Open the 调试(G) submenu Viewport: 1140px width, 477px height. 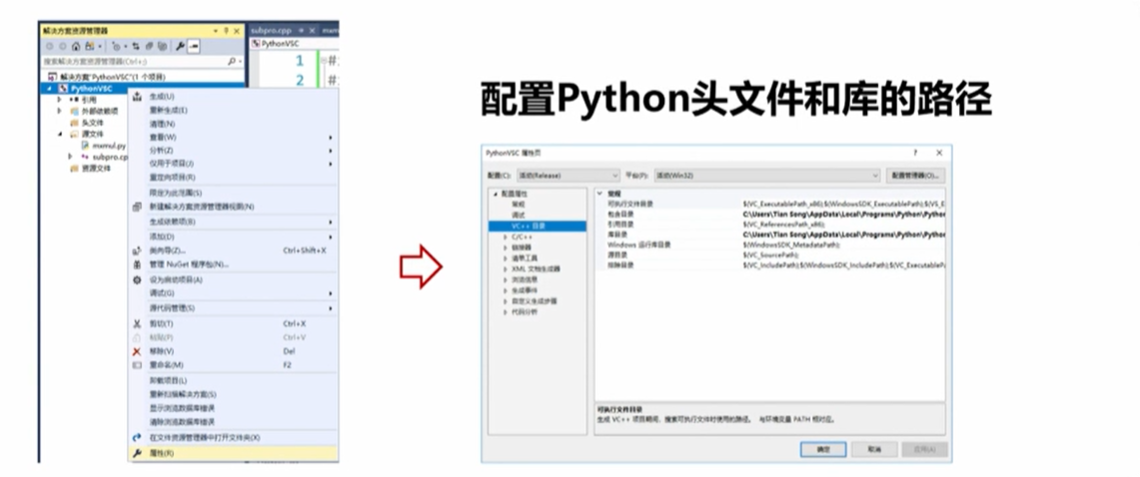pyautogui.click(x=233, y=294)
